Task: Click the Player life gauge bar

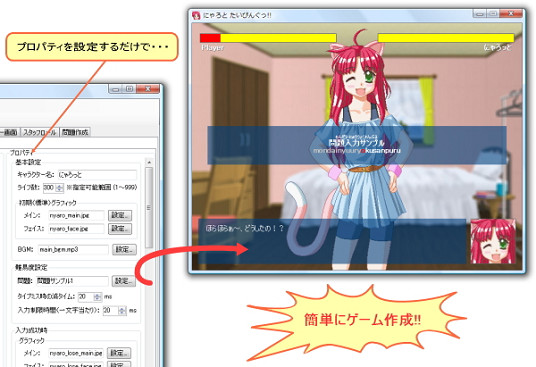Action: (x=268, y=38)
